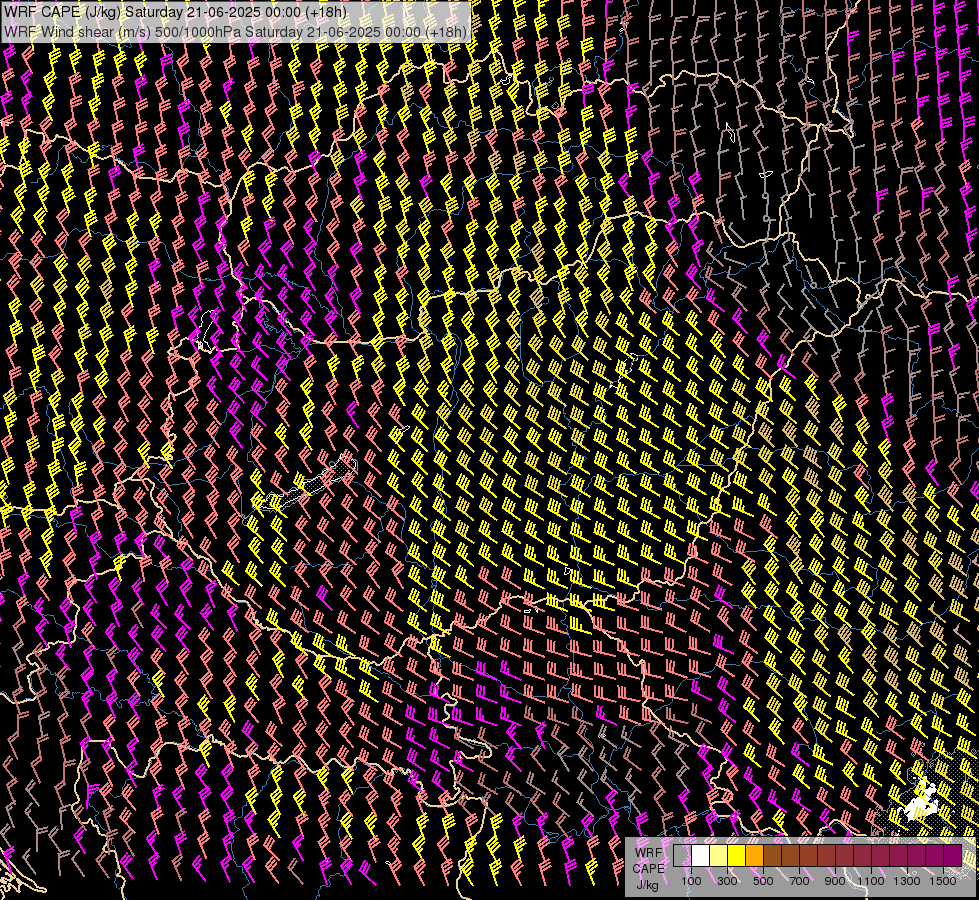Image resolution: width=979 pixels, height=900 pixels.
Task: Click the '500' legend label
Action: tap(763, 881)
